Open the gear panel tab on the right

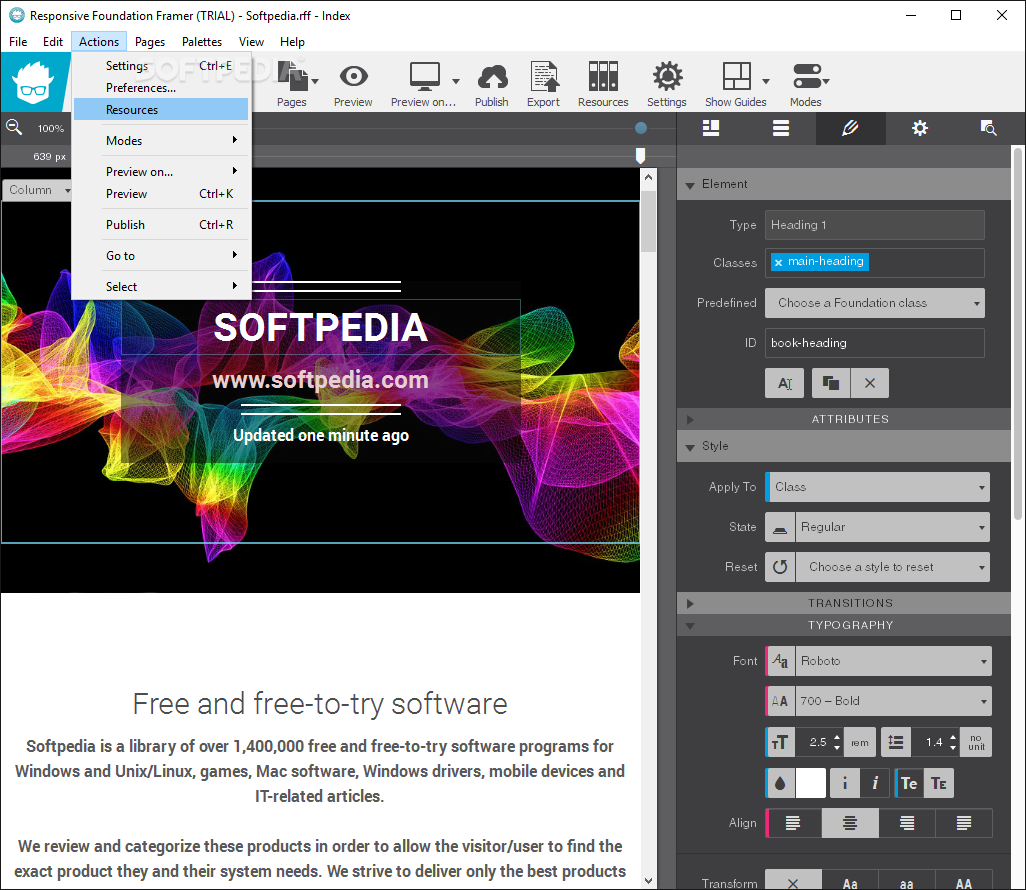click(920, 128)
